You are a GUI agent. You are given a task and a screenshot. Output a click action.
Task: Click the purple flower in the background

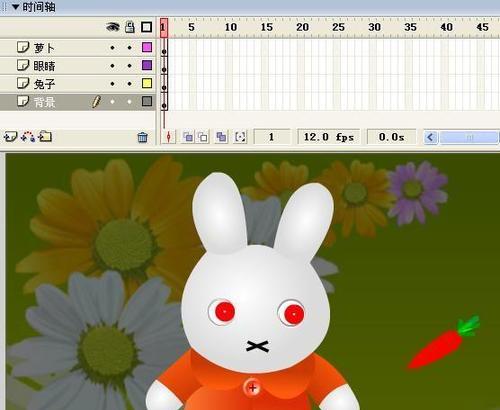pos(416,192)
